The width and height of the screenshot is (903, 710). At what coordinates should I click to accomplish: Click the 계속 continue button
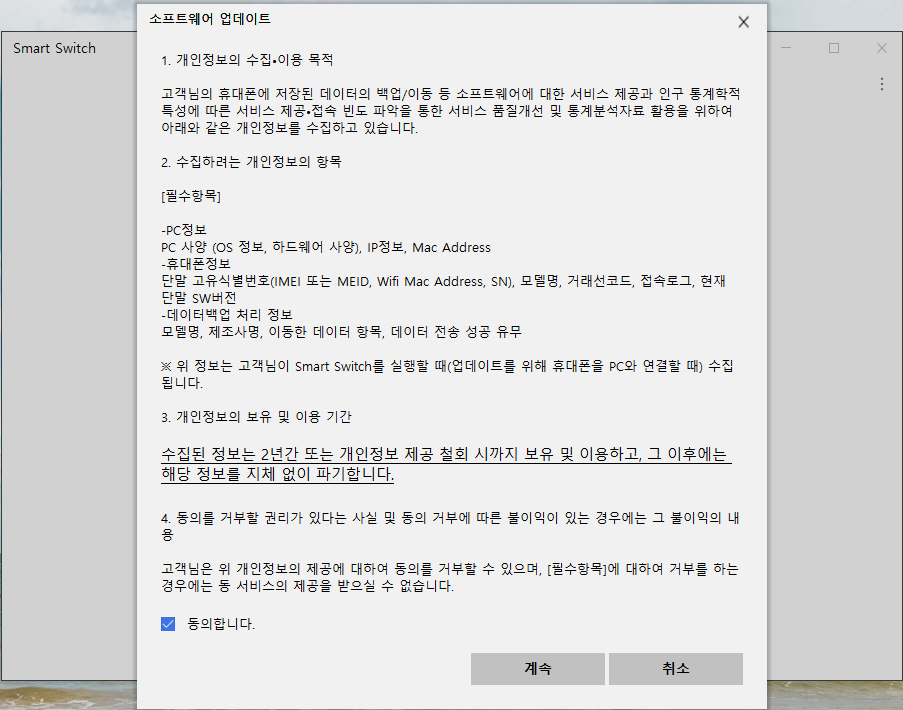[538, 669]
